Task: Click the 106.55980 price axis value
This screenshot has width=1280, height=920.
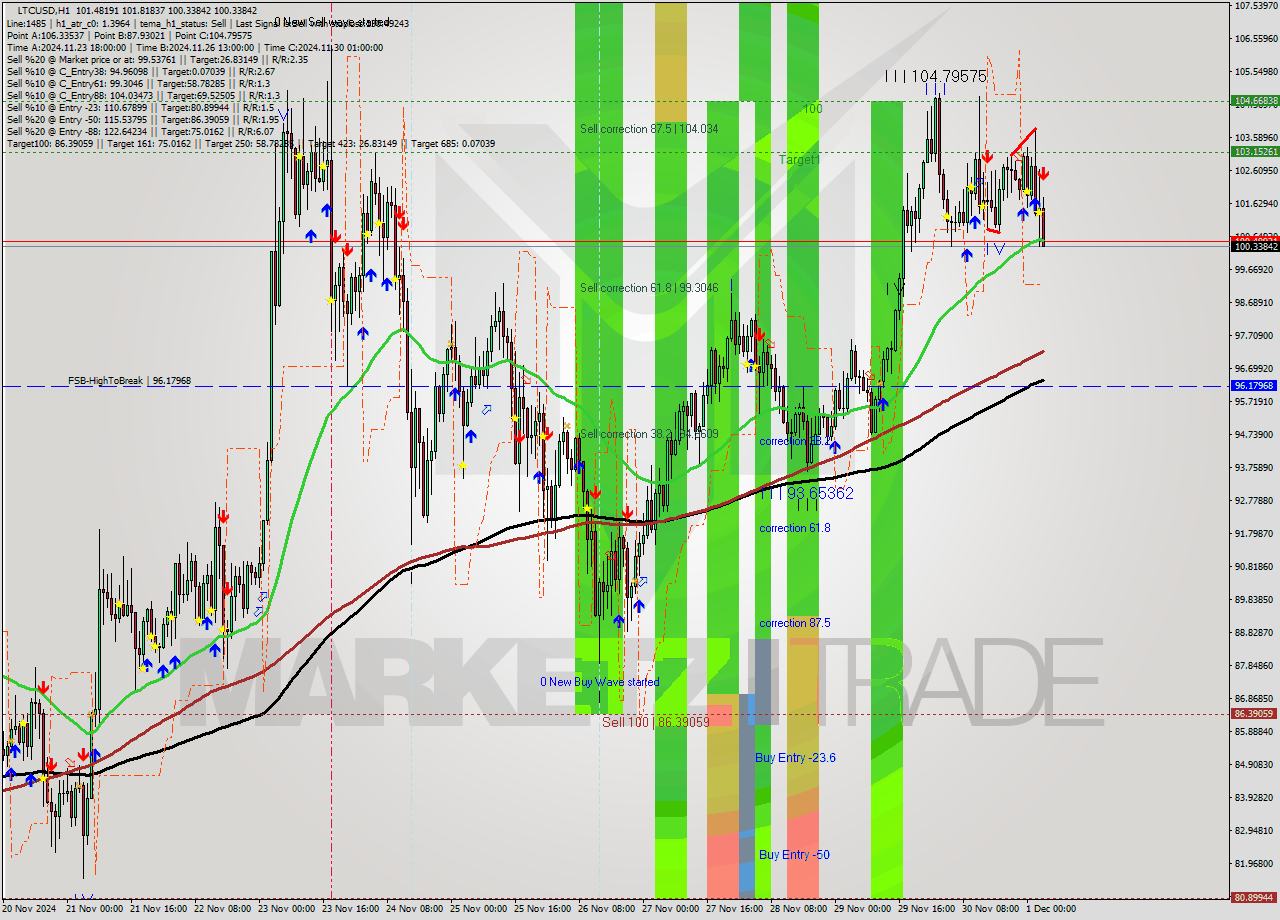Action: (1256, 39)
